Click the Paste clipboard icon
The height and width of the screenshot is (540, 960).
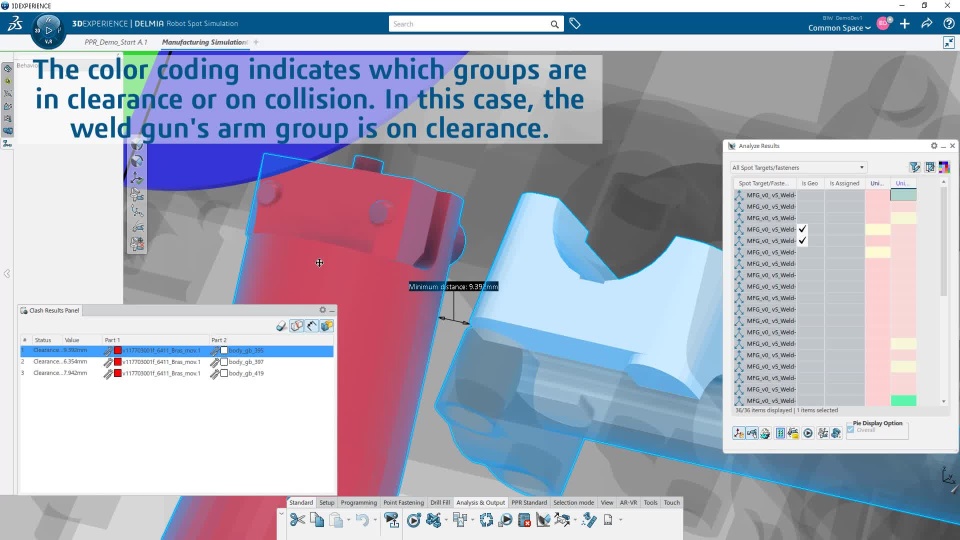coord(336,520)
